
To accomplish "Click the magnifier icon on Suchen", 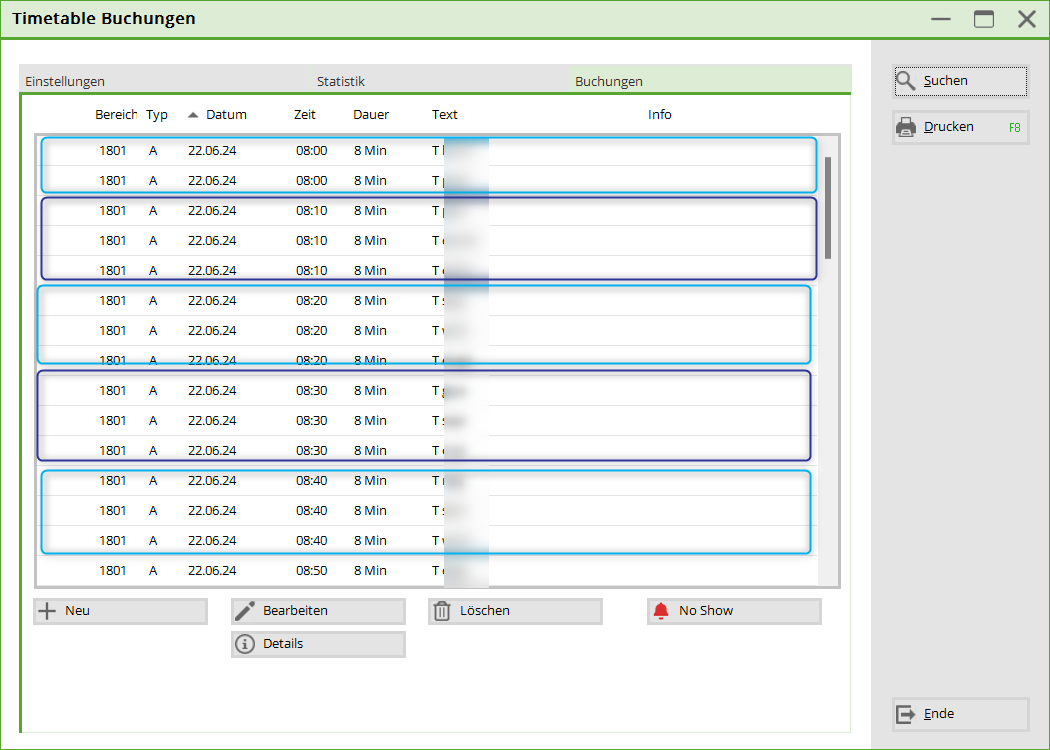I will [x=906, y=81].
